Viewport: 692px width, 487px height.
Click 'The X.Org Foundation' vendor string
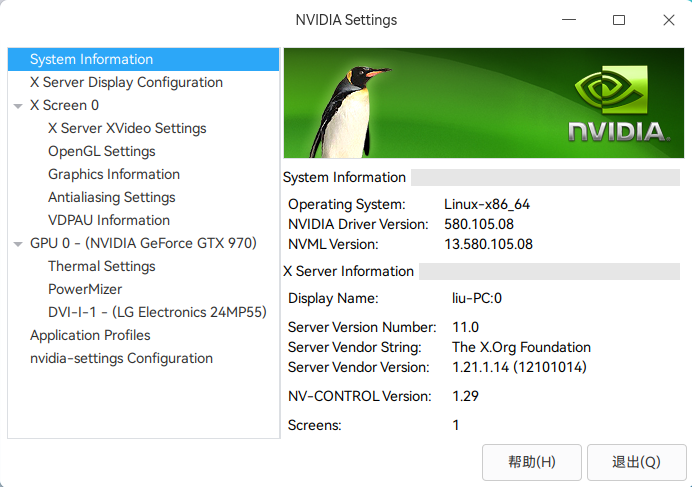click(521, 347)
